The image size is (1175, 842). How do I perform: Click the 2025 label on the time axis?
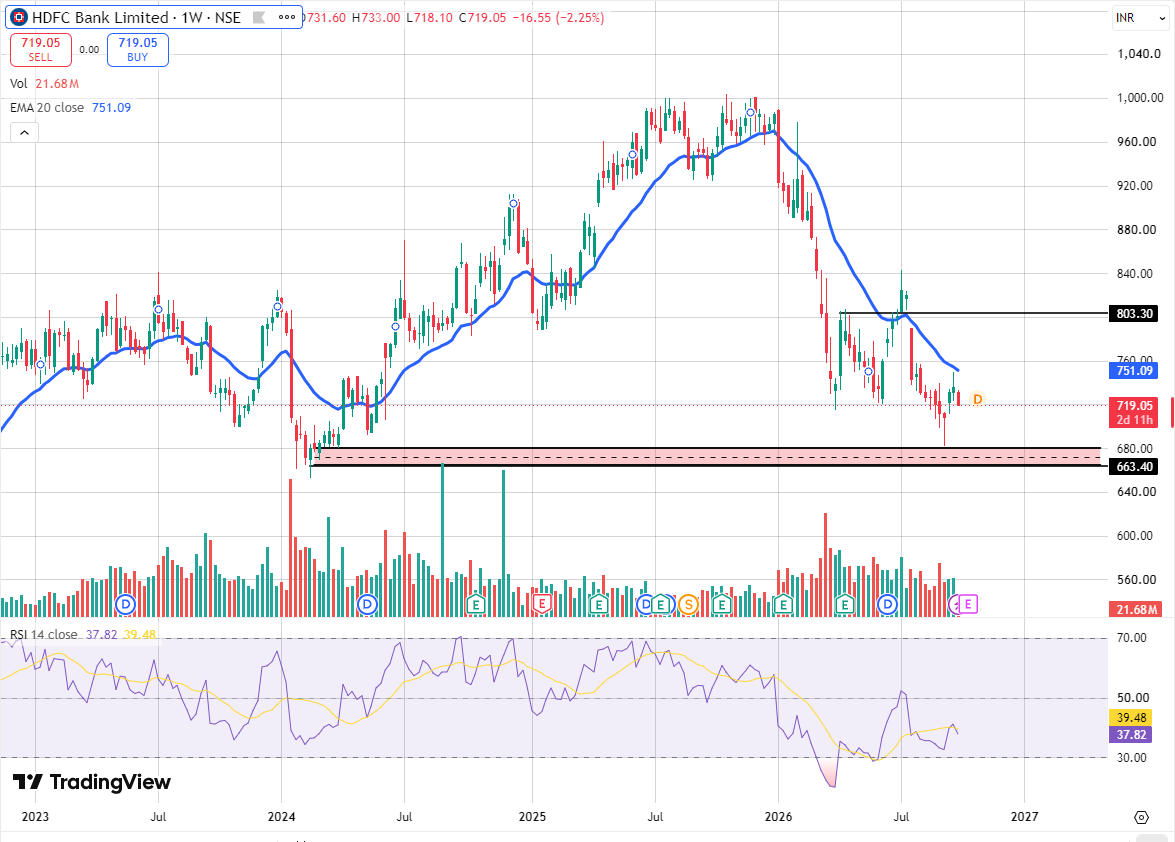point(533,817)
